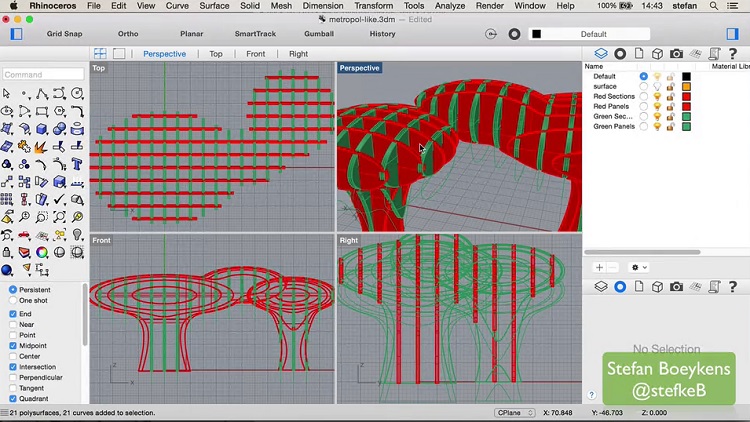Enable the Perpendicular object snap
This screenshot has width=750, height=422.
point(13,378)
